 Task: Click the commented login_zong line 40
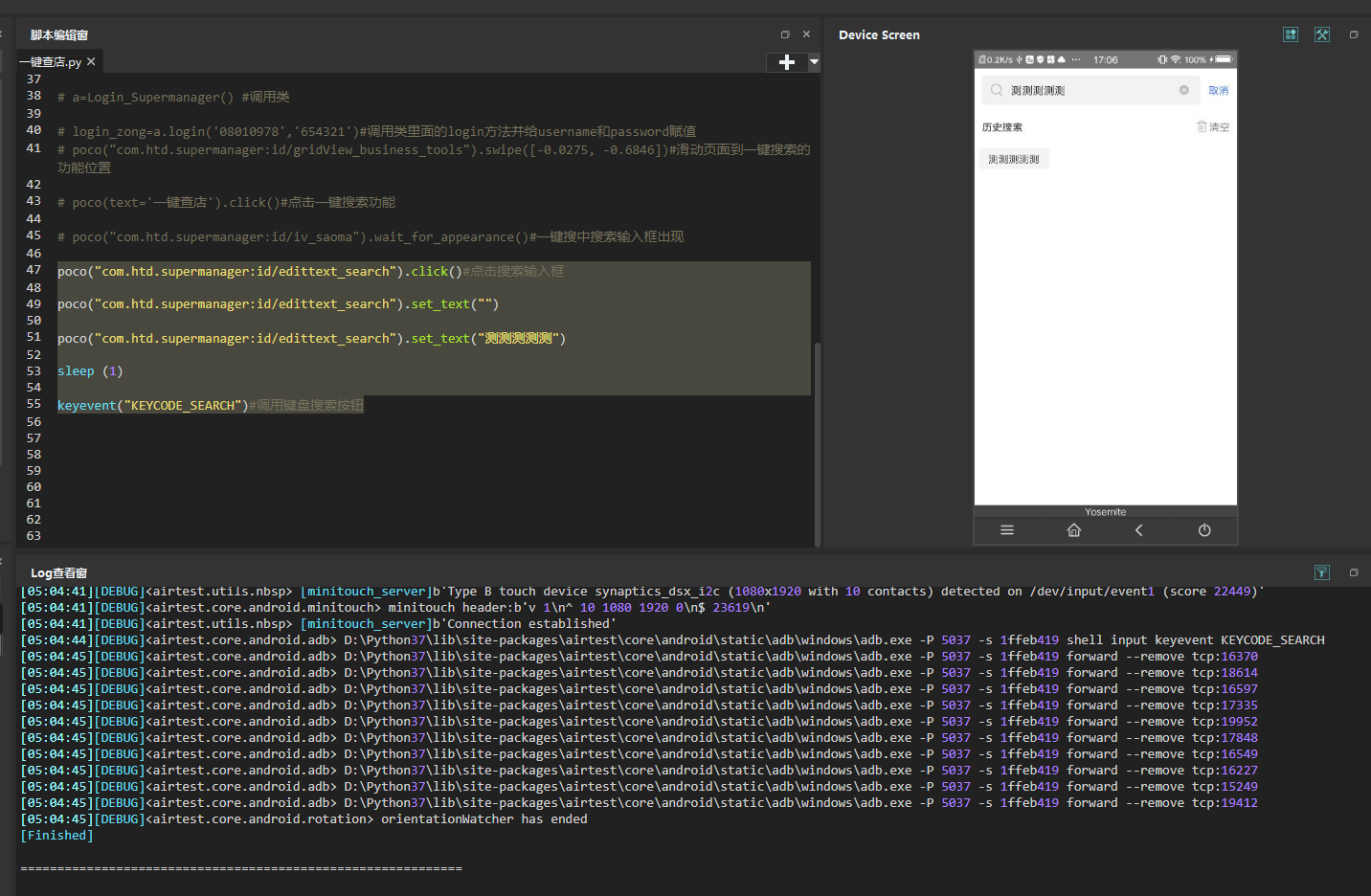click(x=376, y=132)
